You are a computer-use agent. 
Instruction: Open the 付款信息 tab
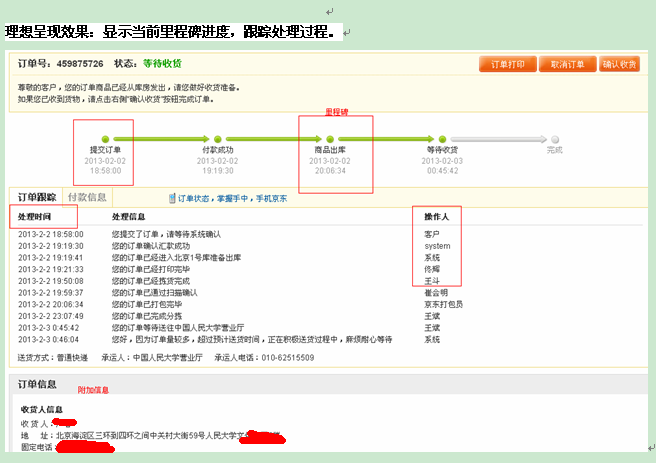[x=86, y=197]
